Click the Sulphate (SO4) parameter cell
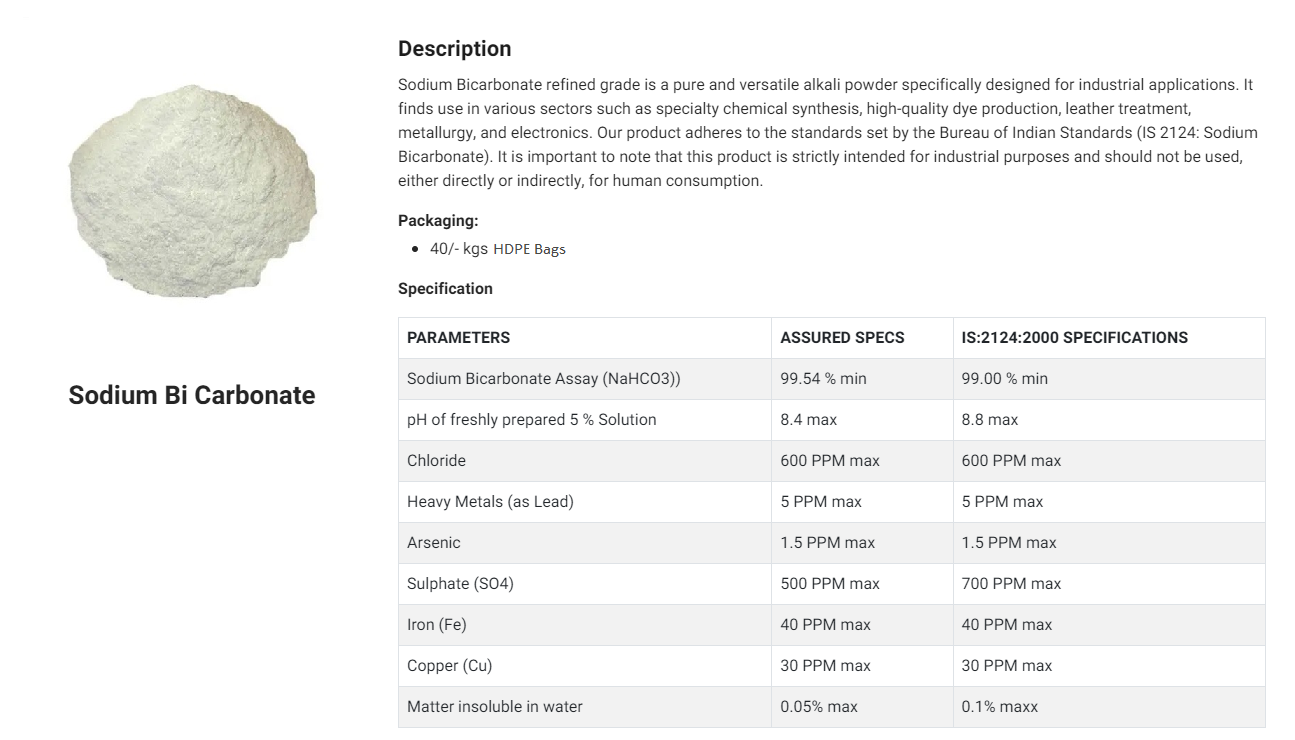The height and width of the screenshot is (740, 1295). (x=585, y=584)
